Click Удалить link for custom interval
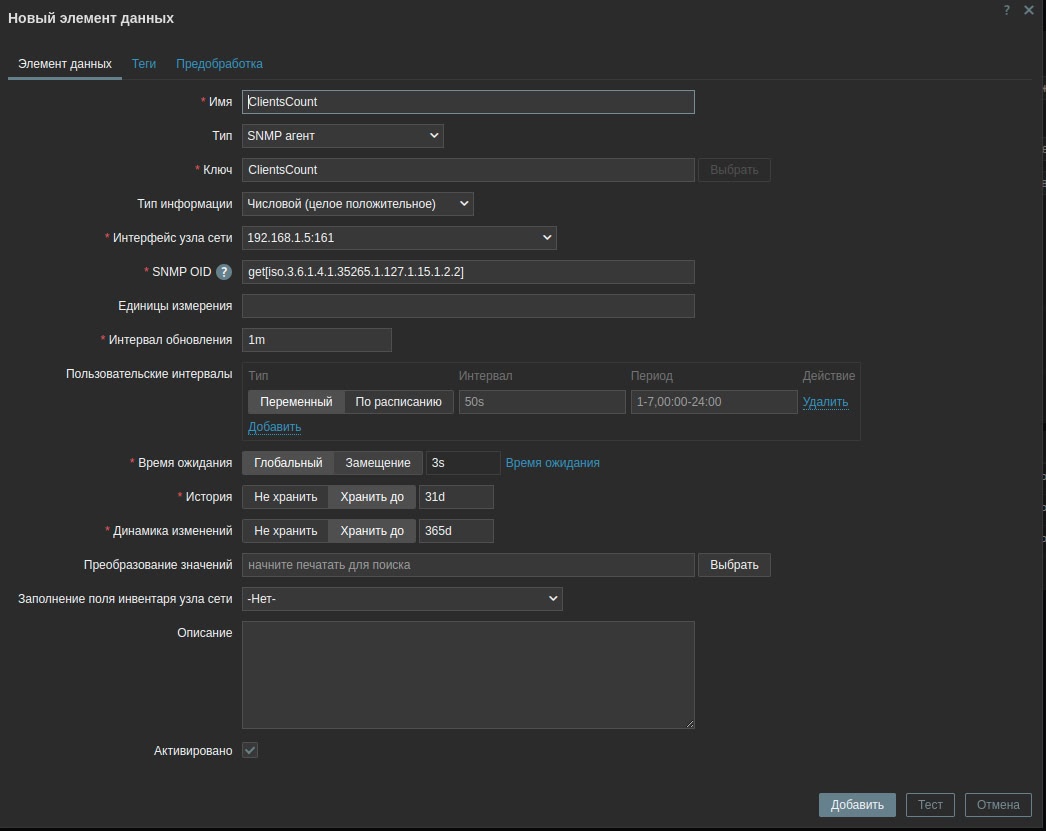Image resolution: width=1046 pixels, height=831 pixels. coord(825,402)
